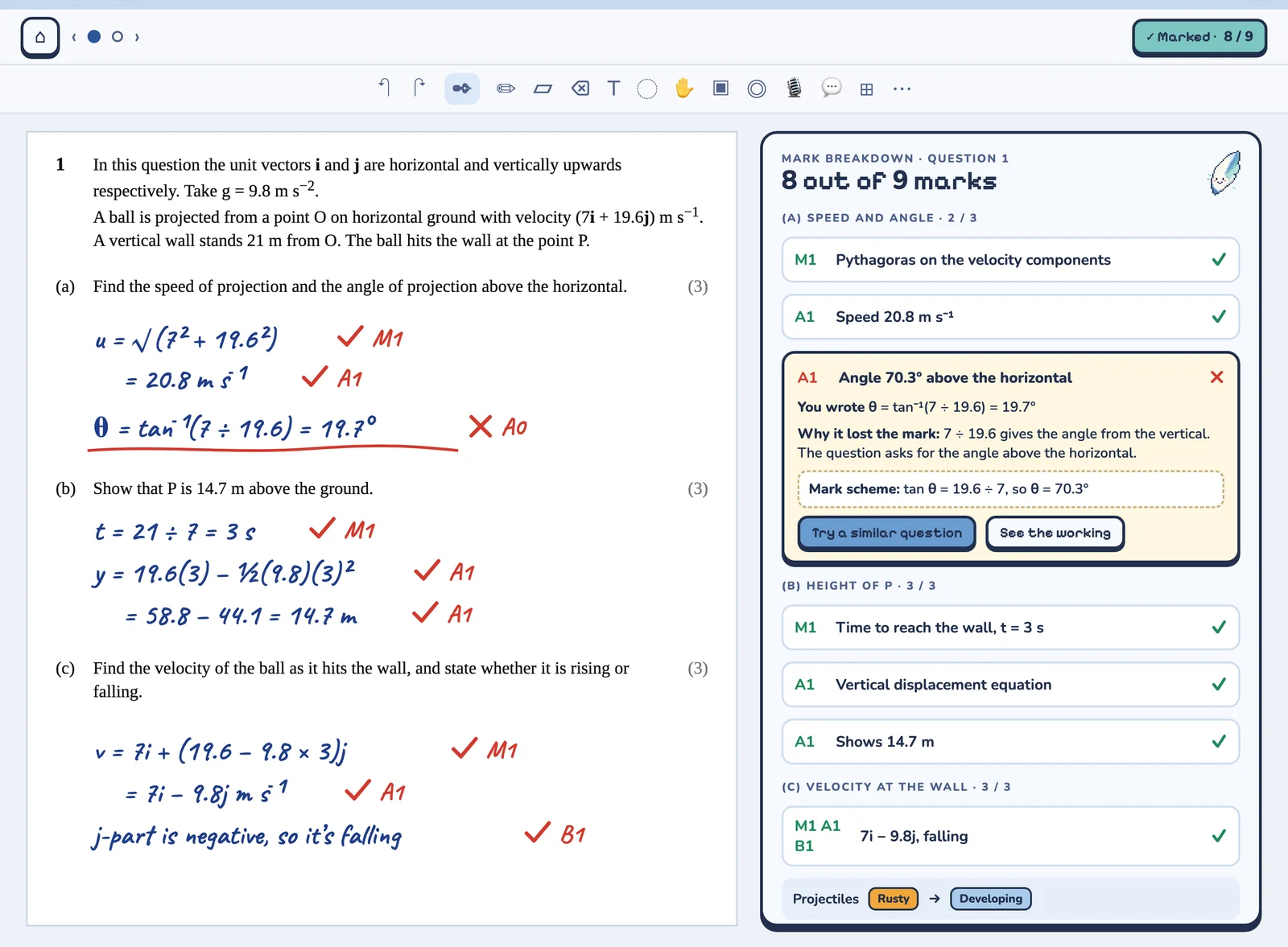Select the parallelogram eraser tool

pos(543,89)
